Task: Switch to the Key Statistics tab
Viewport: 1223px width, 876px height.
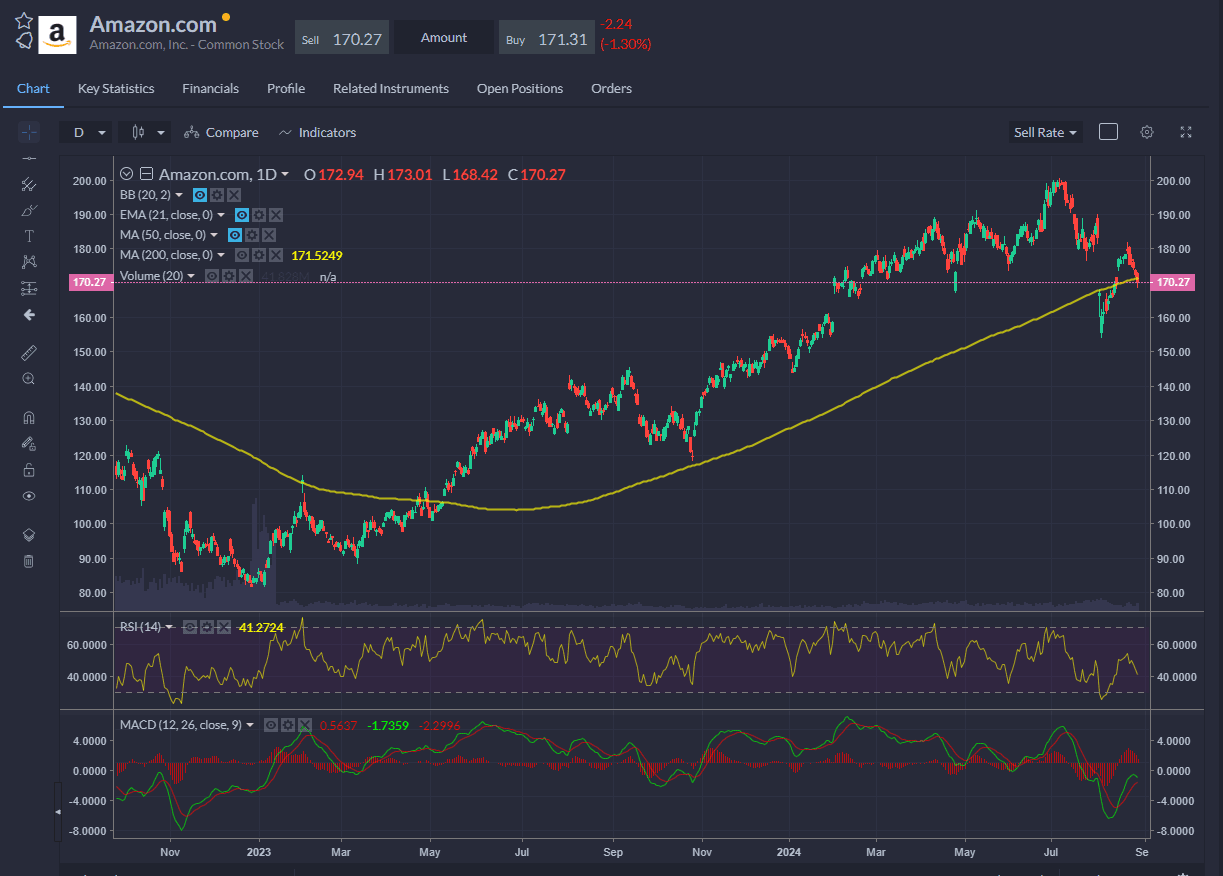Action: click(116, 89)
